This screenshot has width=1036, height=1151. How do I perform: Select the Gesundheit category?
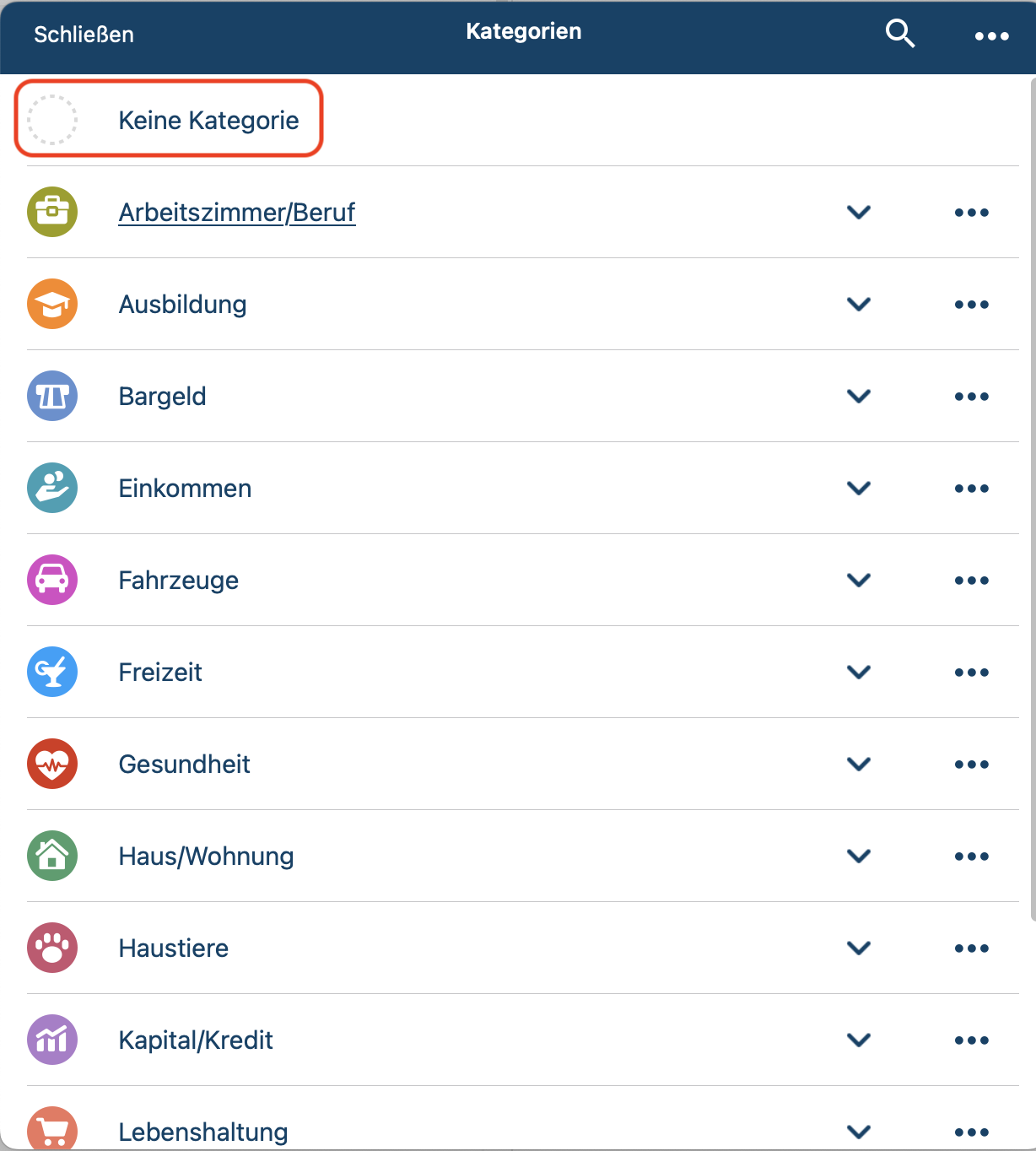click(x=185, y=765)
